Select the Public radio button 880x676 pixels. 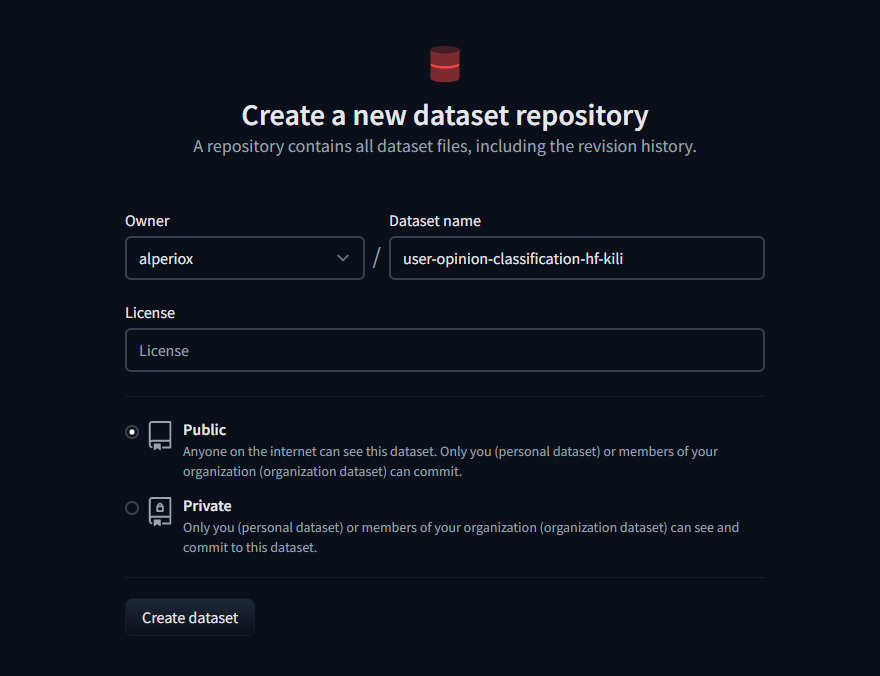[x=132, y=432]
